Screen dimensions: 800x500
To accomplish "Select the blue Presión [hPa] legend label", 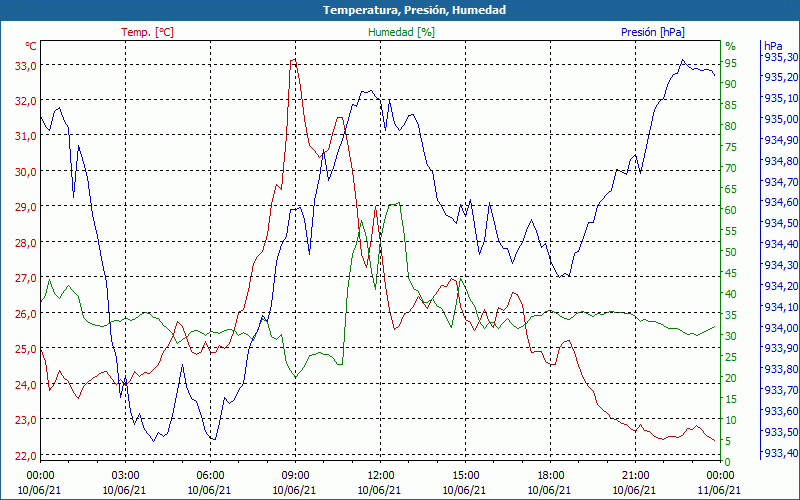I will tap(653, 32).
